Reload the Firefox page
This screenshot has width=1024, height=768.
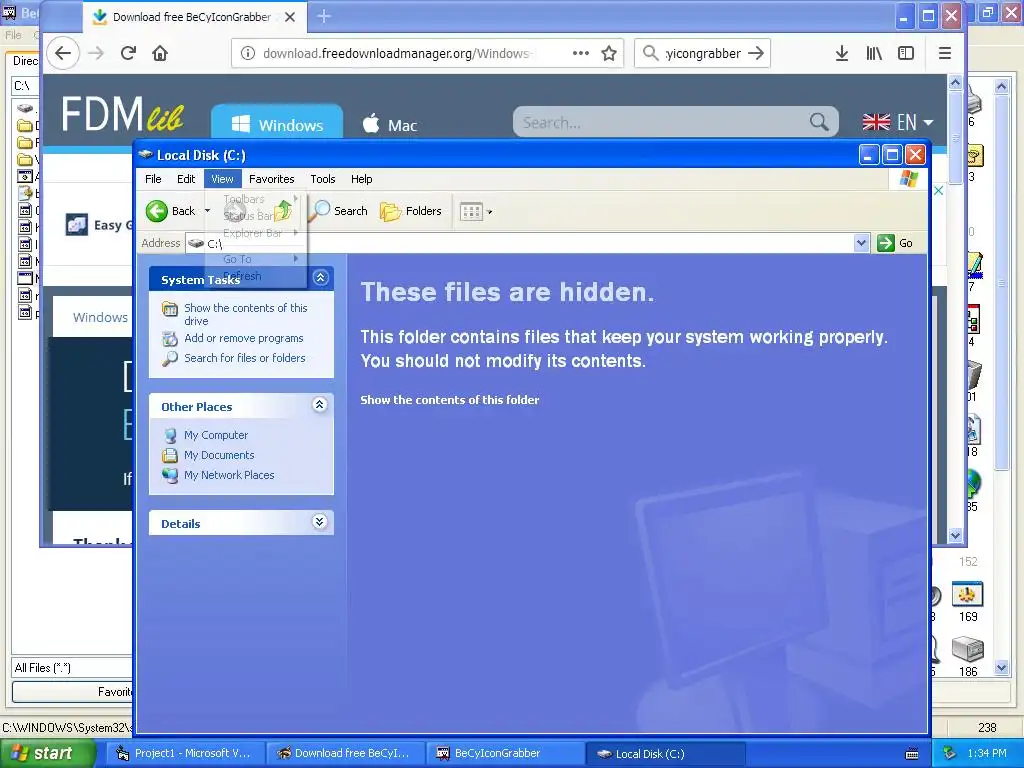(x=128, y=53)
